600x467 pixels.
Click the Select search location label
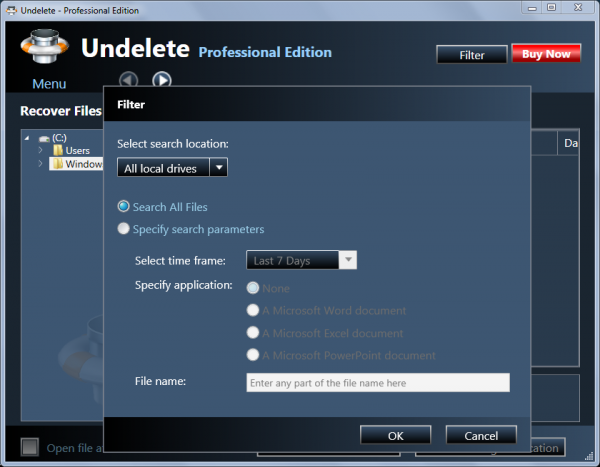click(x=173, y=144)
